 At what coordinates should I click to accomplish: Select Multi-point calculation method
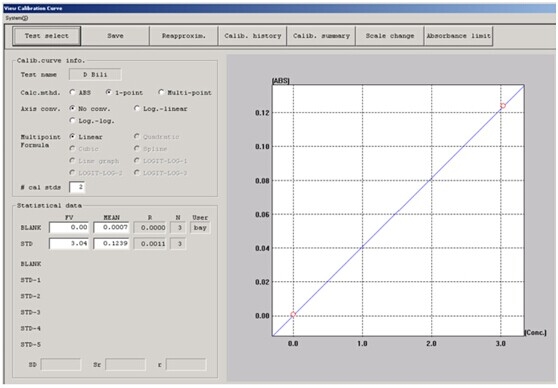[x=161, y=93]
